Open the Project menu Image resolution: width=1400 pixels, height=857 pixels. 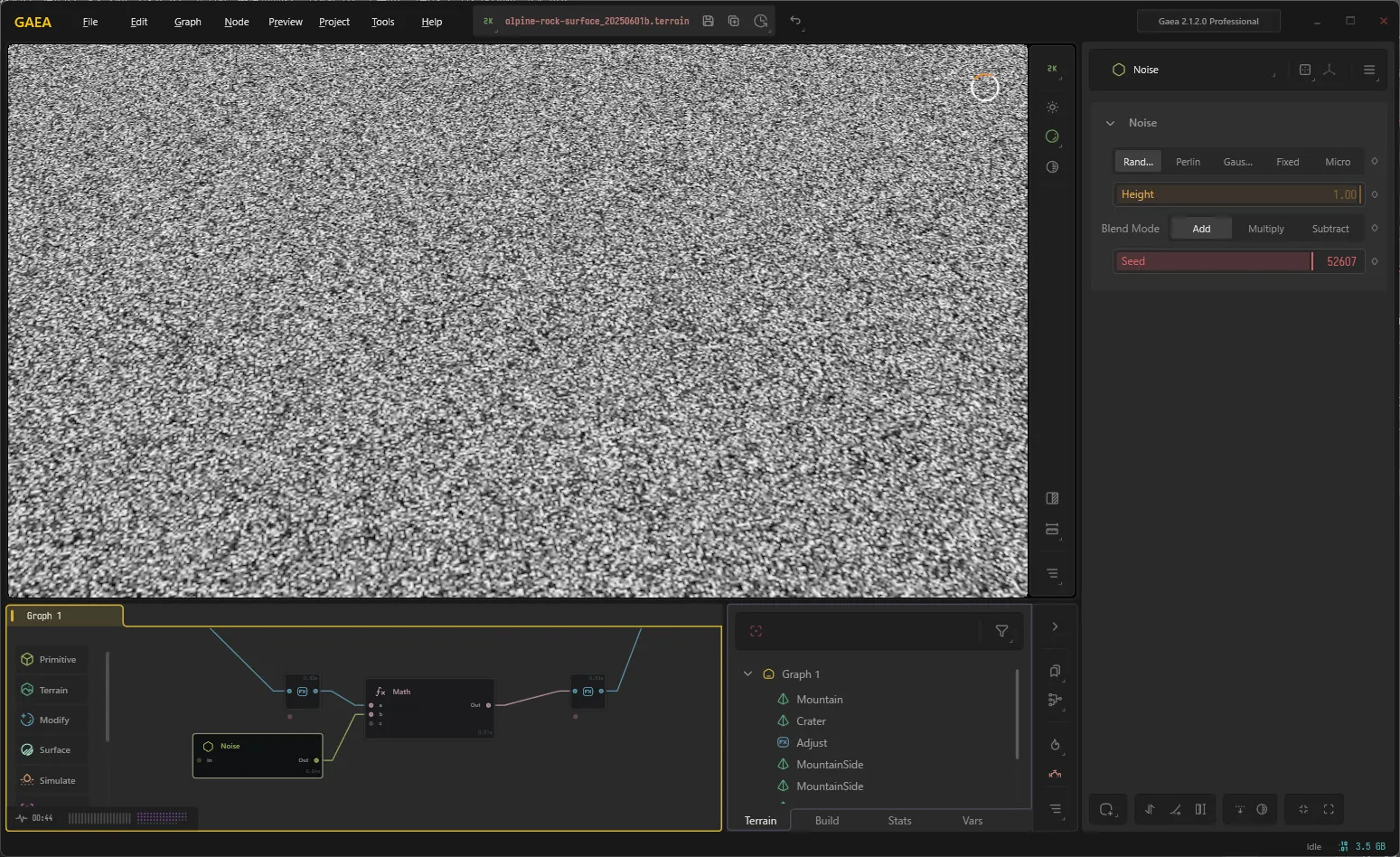tap(334, 22)
